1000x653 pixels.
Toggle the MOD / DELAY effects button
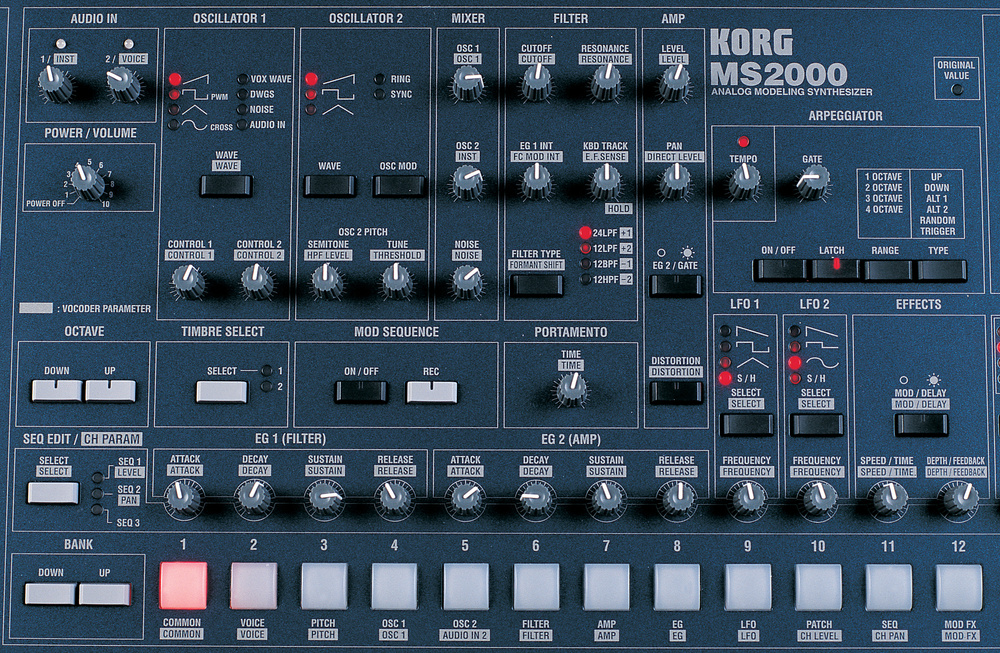click(x=922, y=424)
